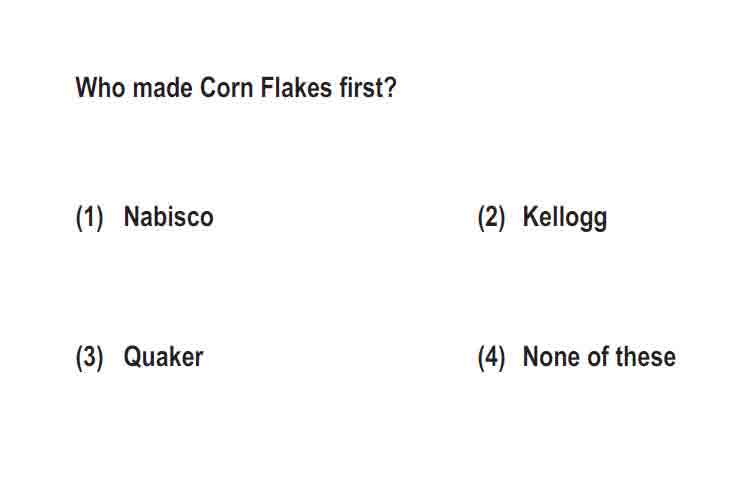Click the (2) option number
Image resolution: width=750 pixels, height=500 pixels.
pyautogui.click(x=491, y=218)
